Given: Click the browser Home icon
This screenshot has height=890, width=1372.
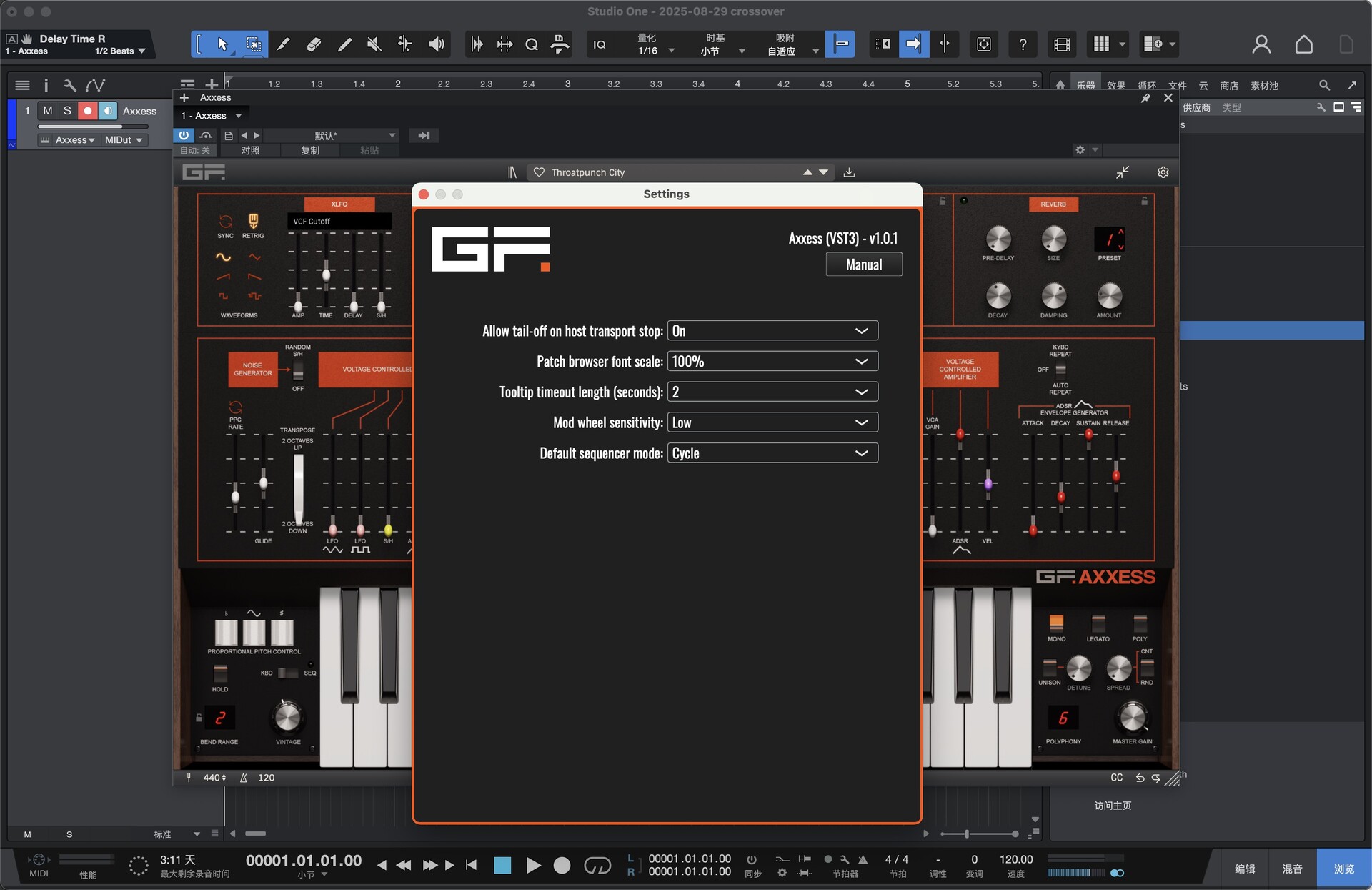Looking at the screenshot, I should pos(1060,85).
